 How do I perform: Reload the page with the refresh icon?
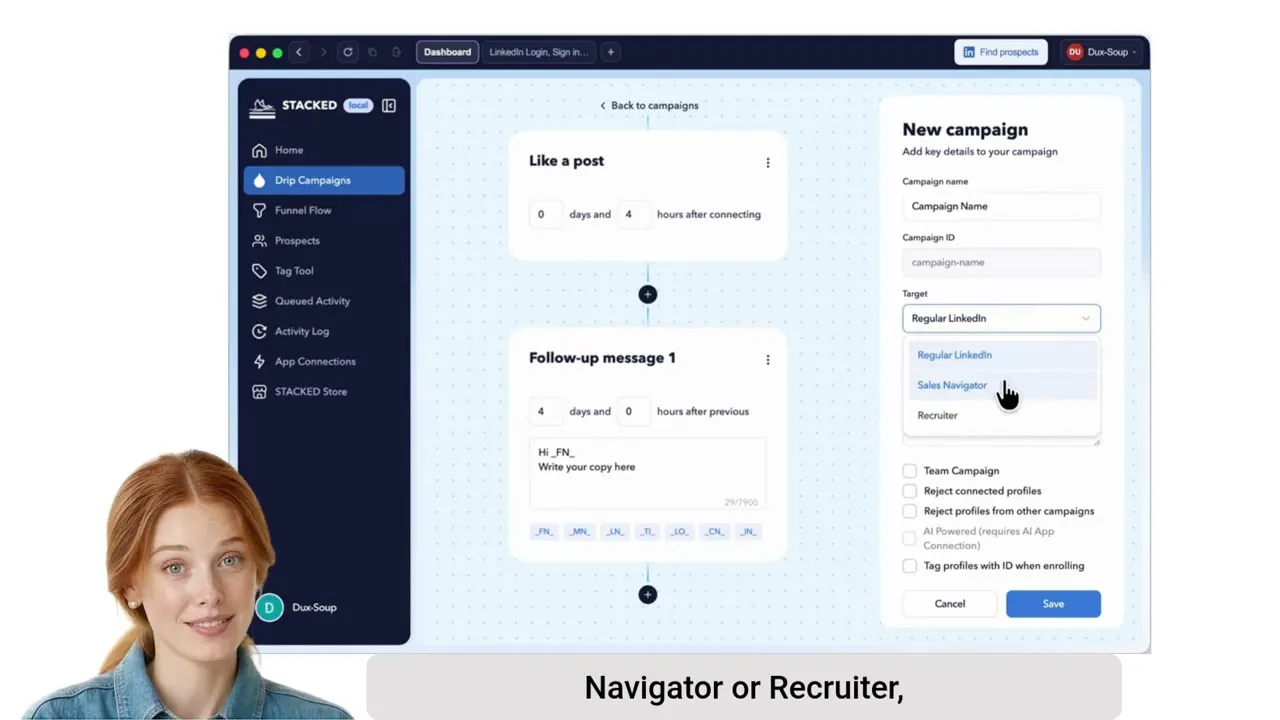(348, 52)
